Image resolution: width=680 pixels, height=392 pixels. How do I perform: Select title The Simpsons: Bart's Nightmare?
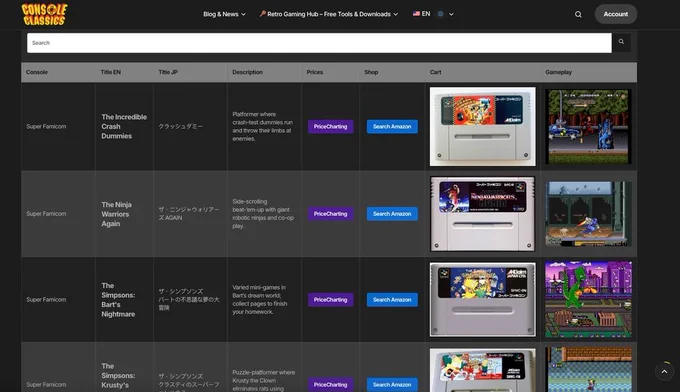tap(118, 300)
